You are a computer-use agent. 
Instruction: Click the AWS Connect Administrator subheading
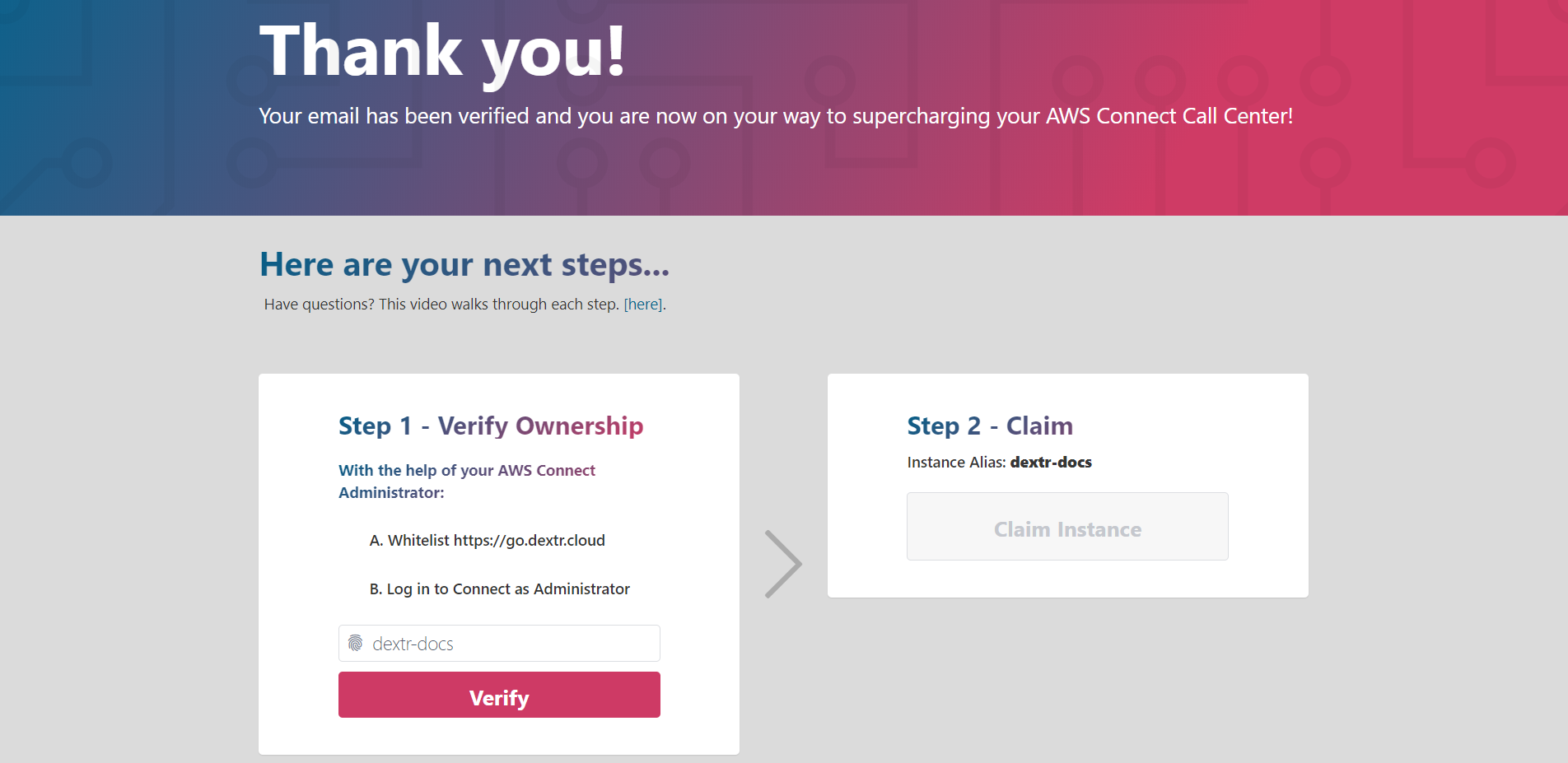coord(467,482)
